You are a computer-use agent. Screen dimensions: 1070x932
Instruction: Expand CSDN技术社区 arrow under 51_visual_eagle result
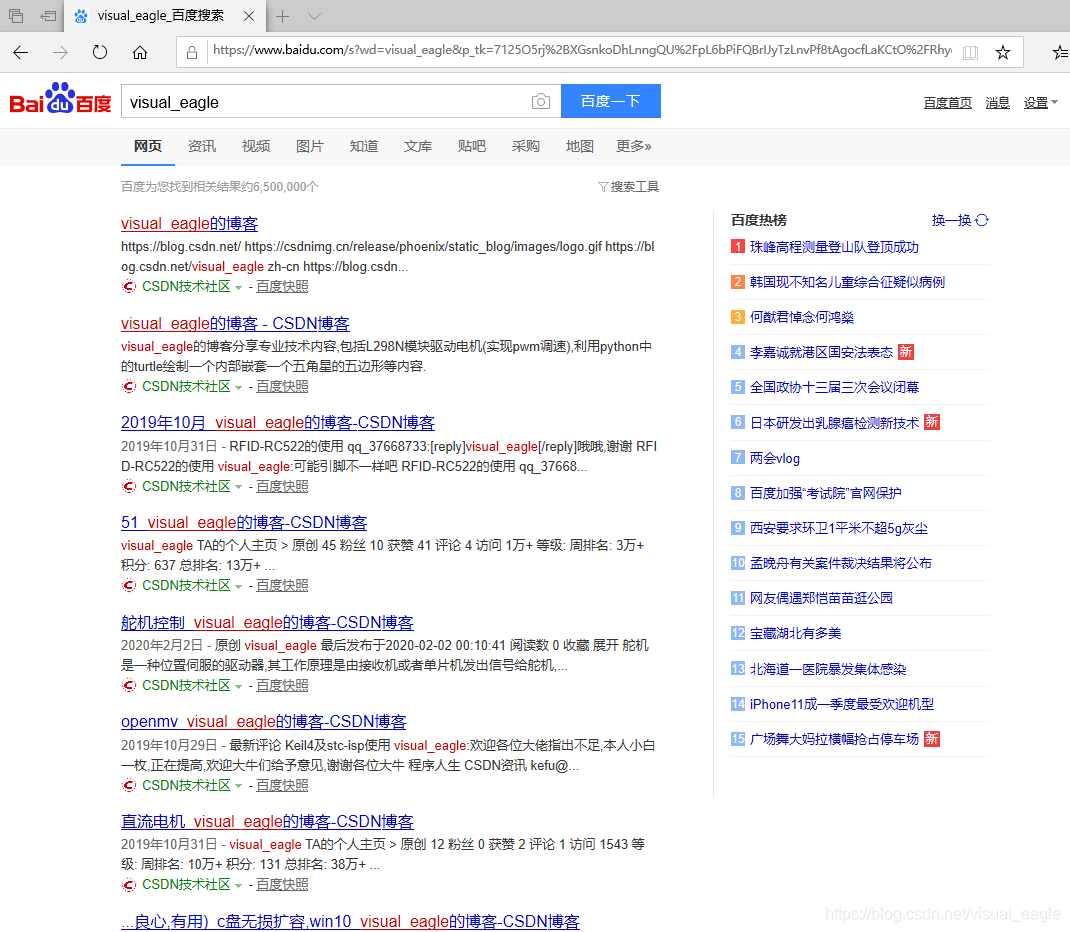pos(238,587)
